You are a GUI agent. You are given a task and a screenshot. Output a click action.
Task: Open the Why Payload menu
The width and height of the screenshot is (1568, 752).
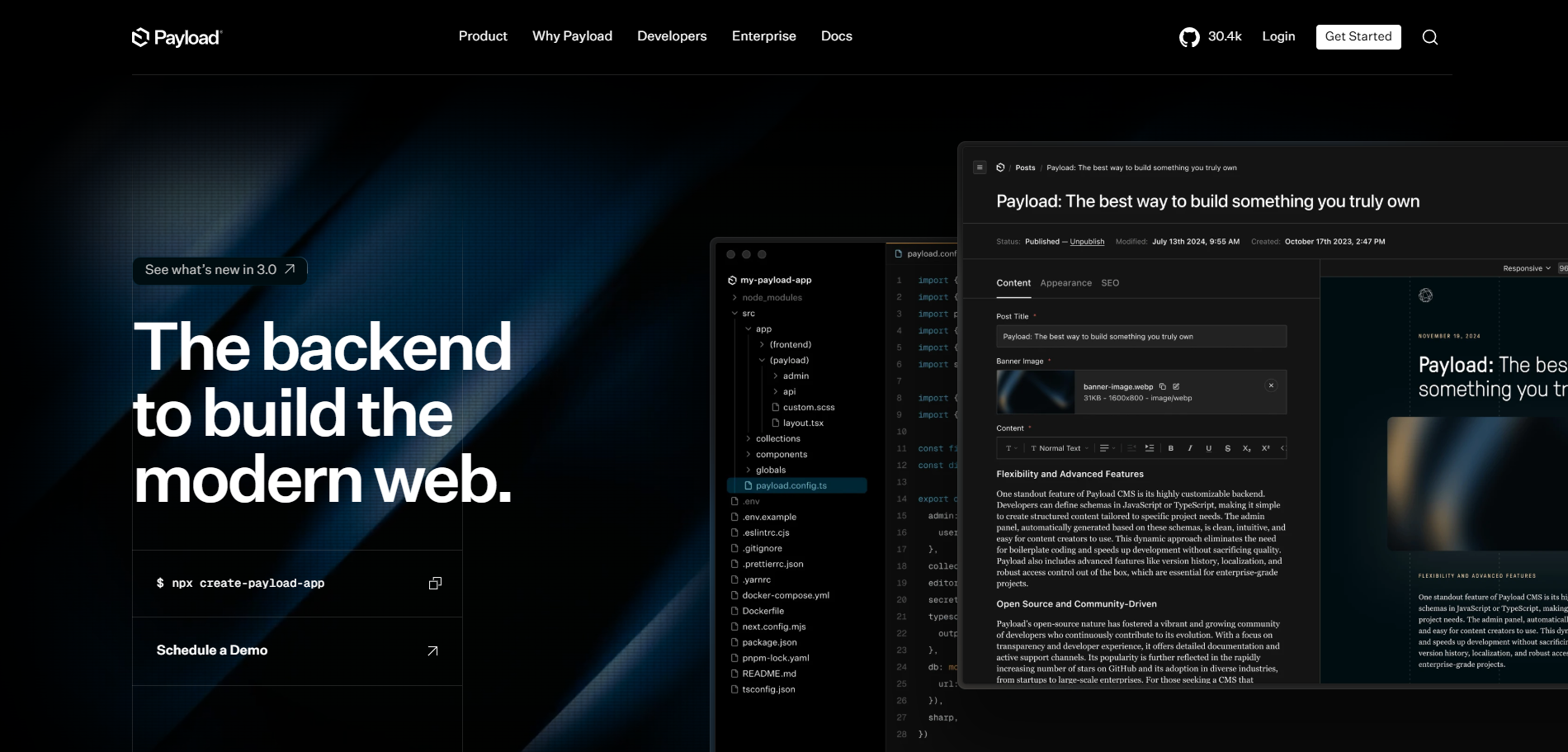point(572,36)
